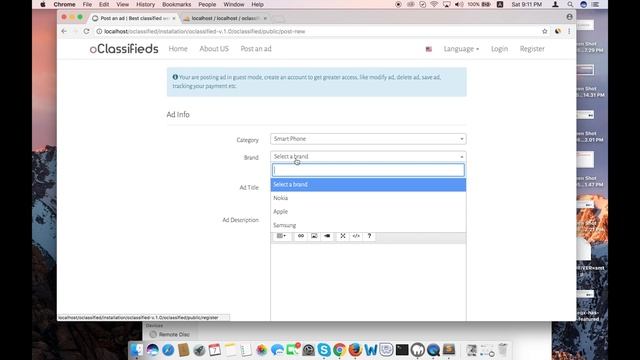Click inside the Ad Description text area
This screenshot has width=640, height=360.
(368, 282)
